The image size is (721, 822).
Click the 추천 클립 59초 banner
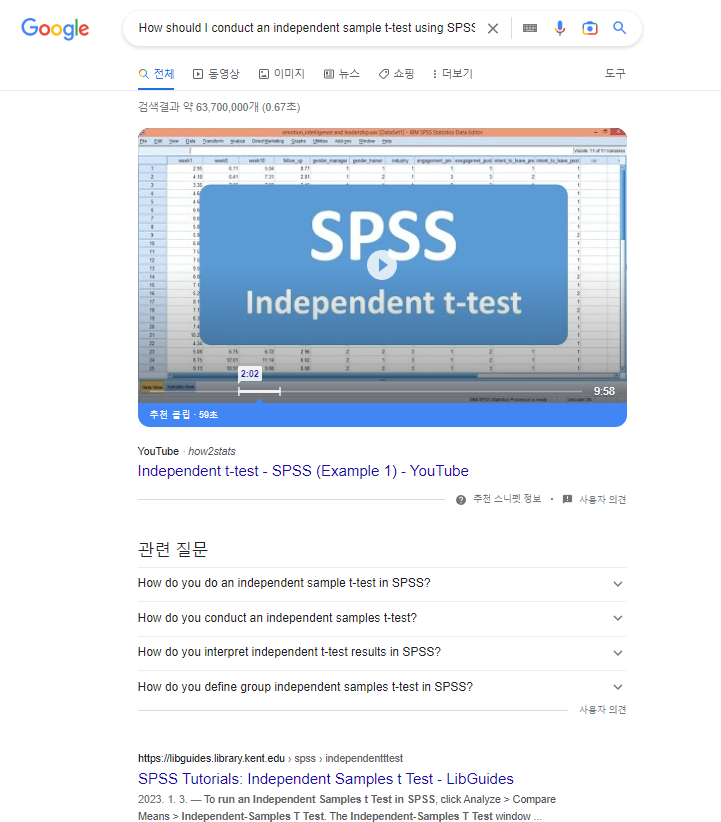(x=382, y=415)
